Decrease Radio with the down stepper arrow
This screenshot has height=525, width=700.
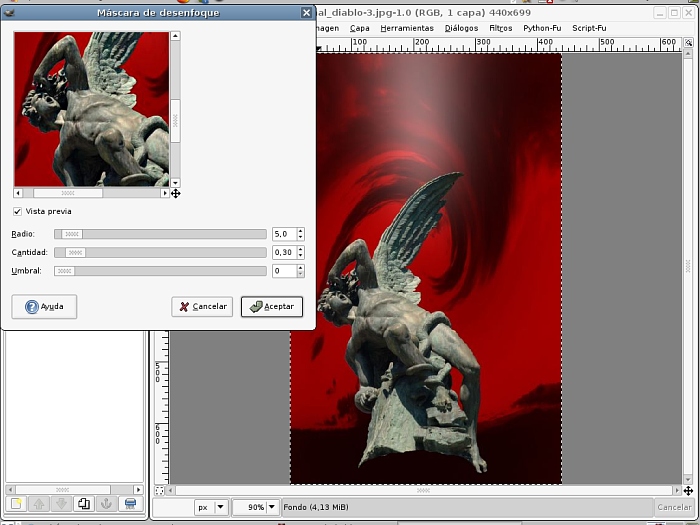point(301,238)
